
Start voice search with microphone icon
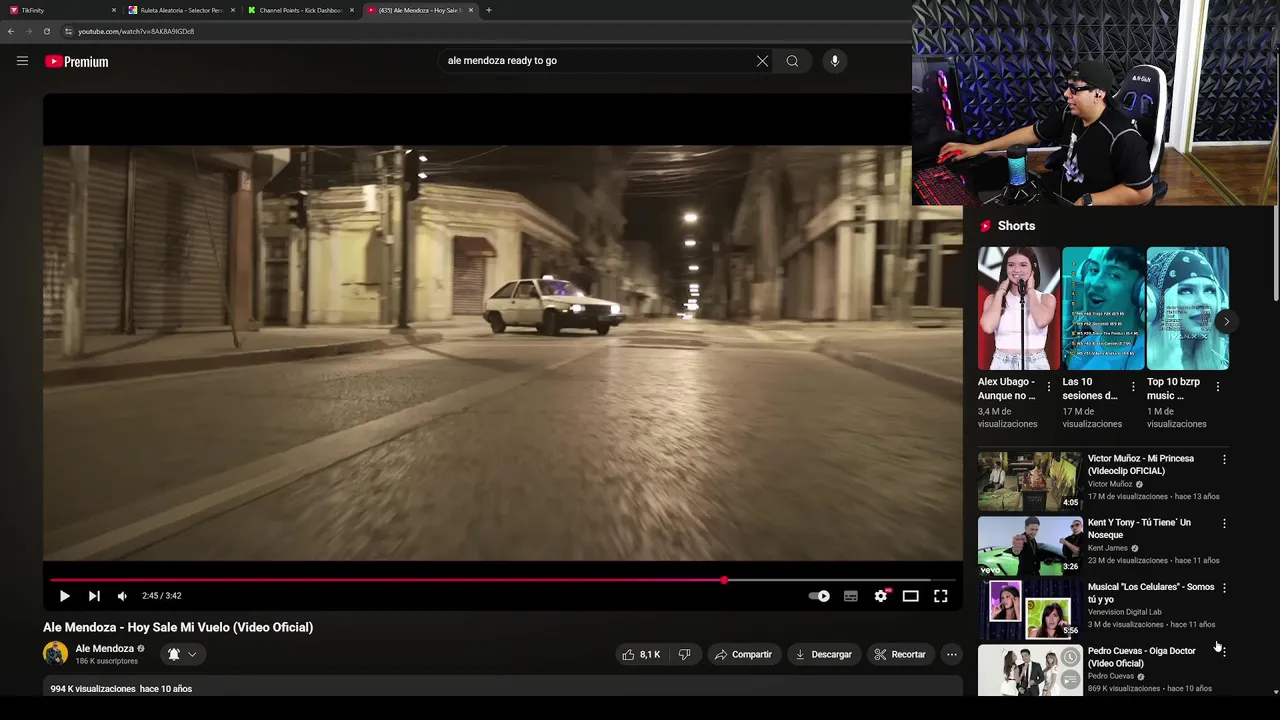click(835, 61)
